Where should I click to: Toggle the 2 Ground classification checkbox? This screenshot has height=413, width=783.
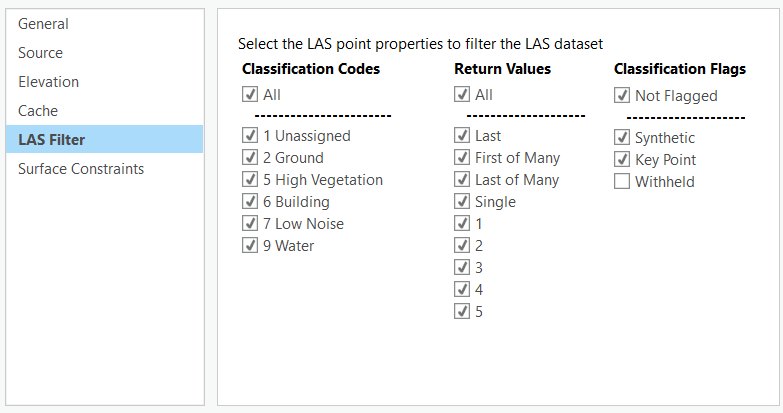[250, 158]
